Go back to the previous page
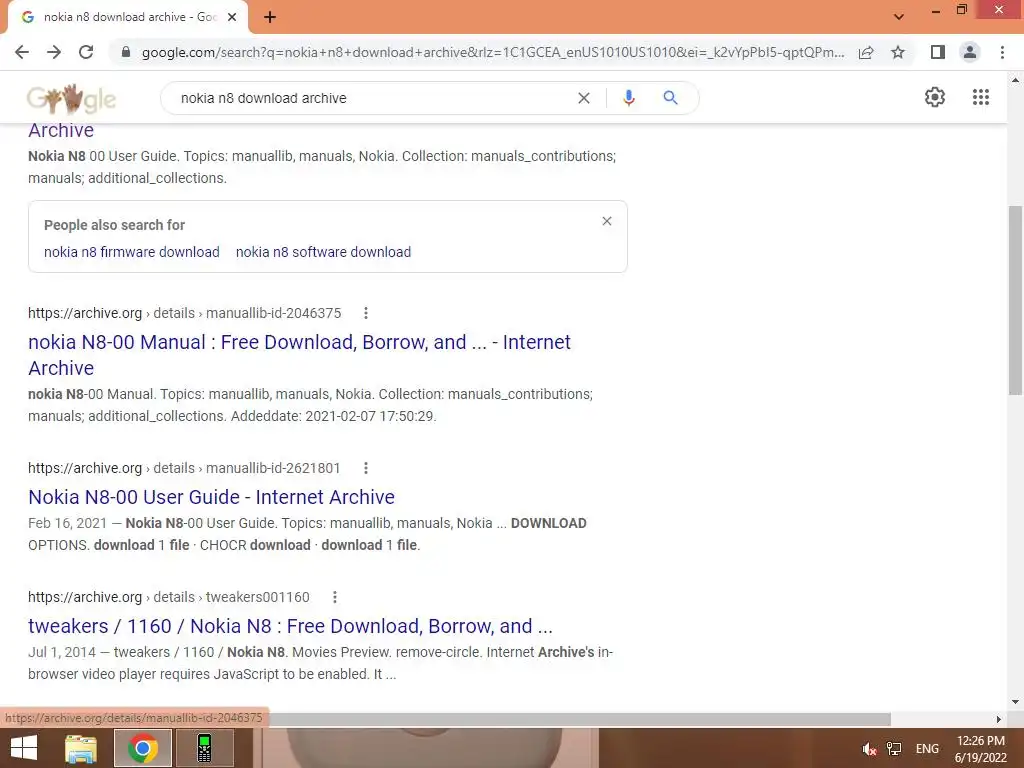The image size is (1024, 768). [x=22, y=52]
